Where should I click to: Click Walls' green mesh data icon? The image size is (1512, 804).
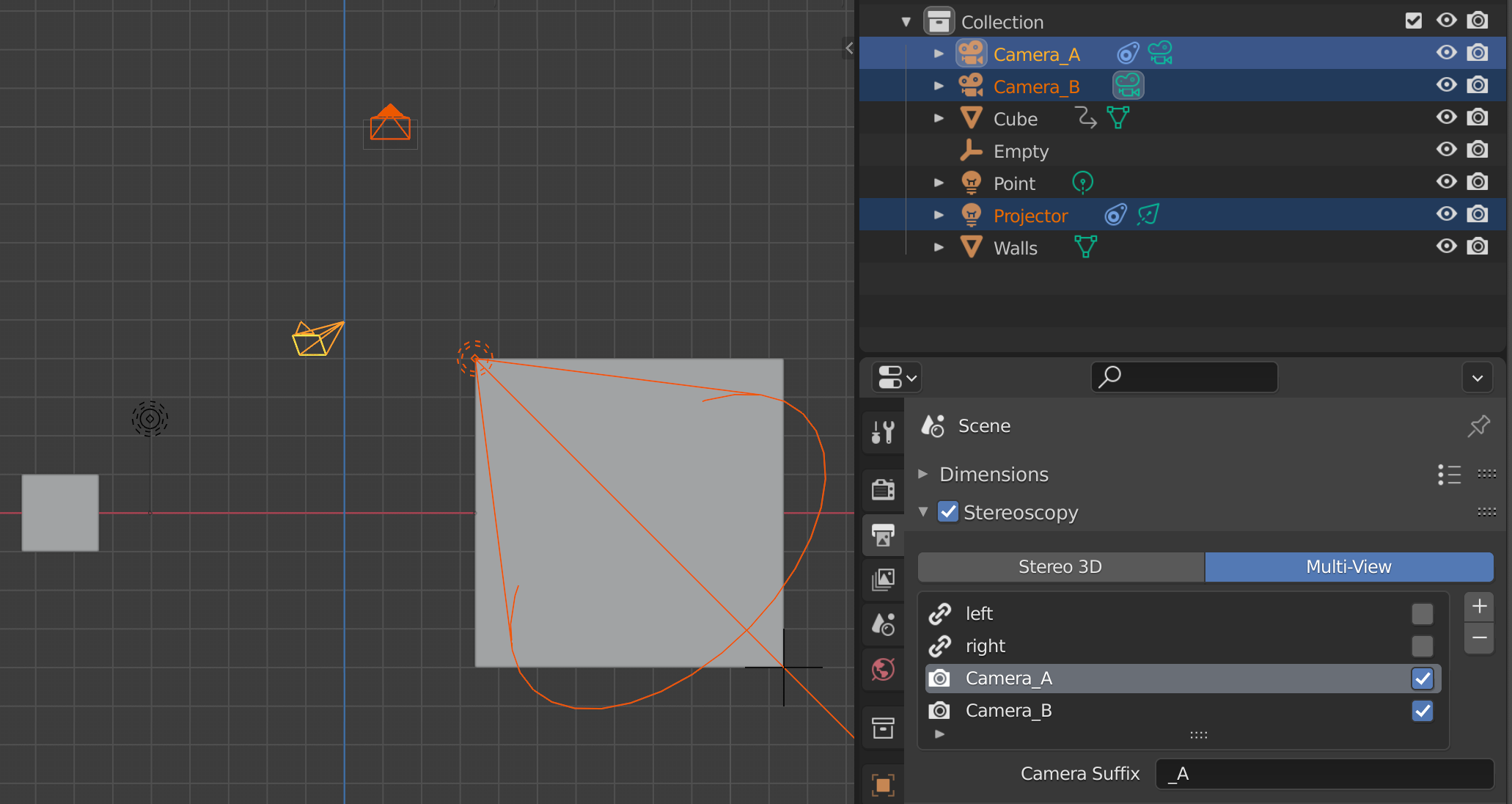(x=1085, y=247)
